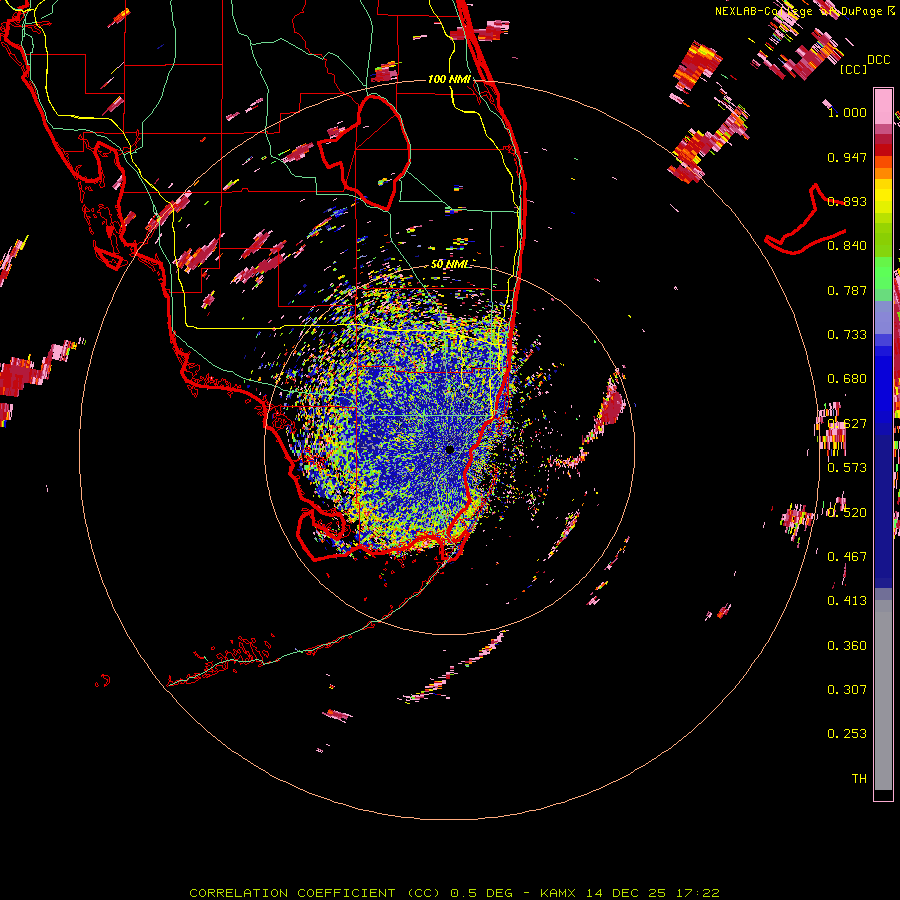Click the CORRELATION COEFFICIENT (CC) caption
Image resolution: width=900 pixels, height=900 pixels.
pos(315,893)
